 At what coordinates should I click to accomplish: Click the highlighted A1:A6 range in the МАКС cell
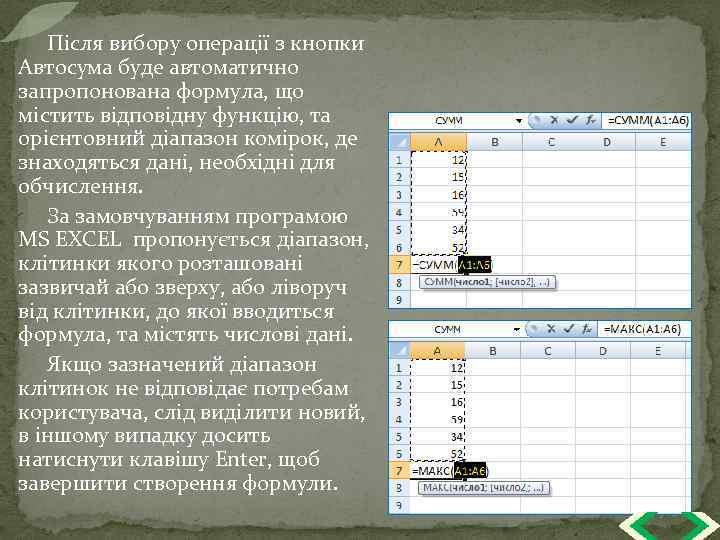470,471
